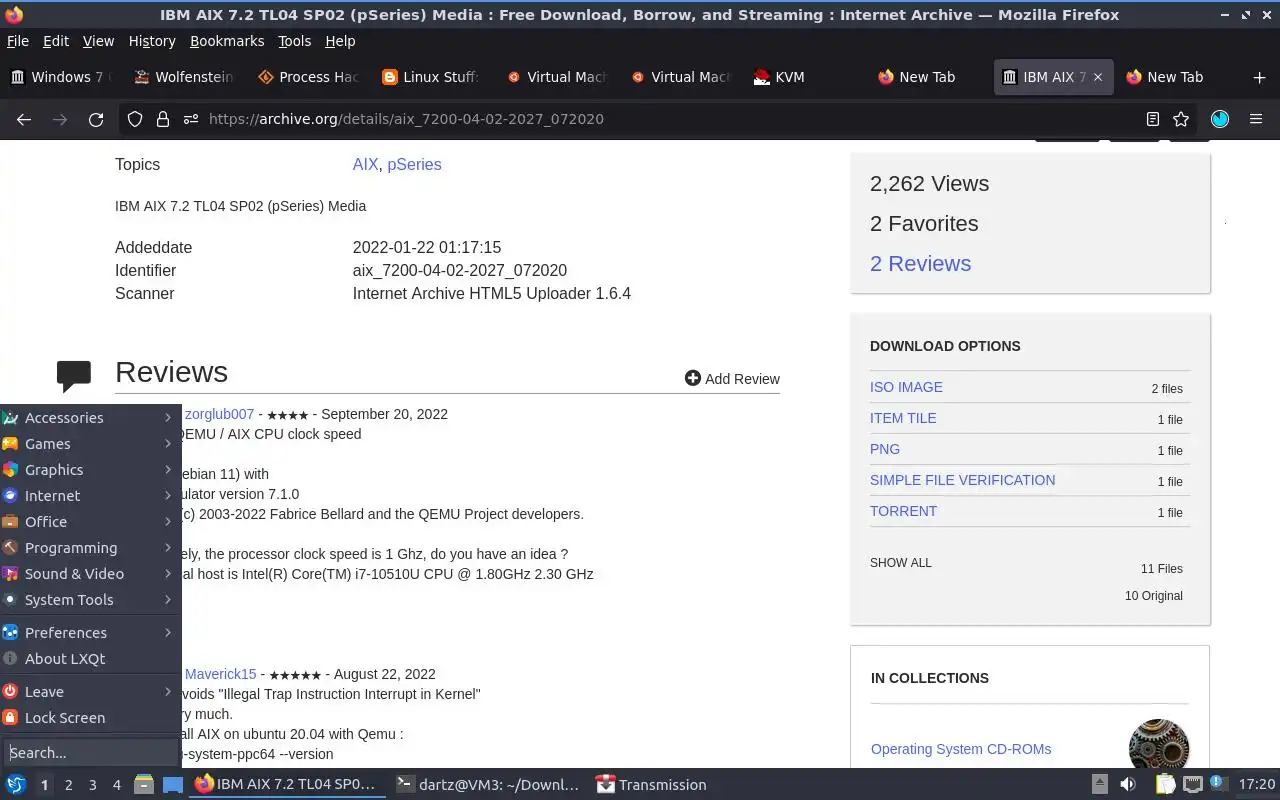Viewport: 1280px width, 800px height.
Task: Switch to the Process Hac tab
Action: click(x=307, y=77)
